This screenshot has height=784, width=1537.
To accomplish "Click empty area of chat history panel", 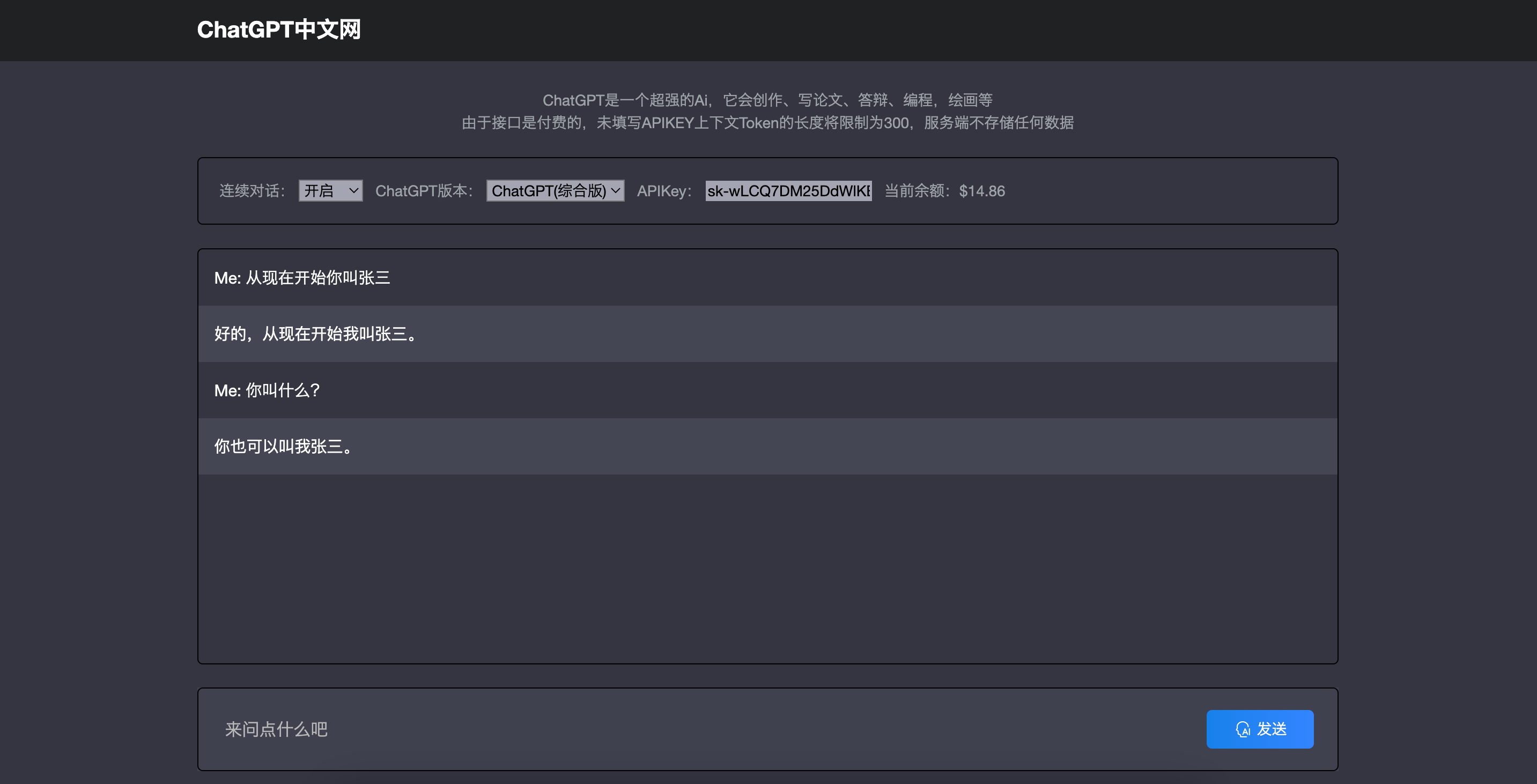I will click(x=767, y=567).
